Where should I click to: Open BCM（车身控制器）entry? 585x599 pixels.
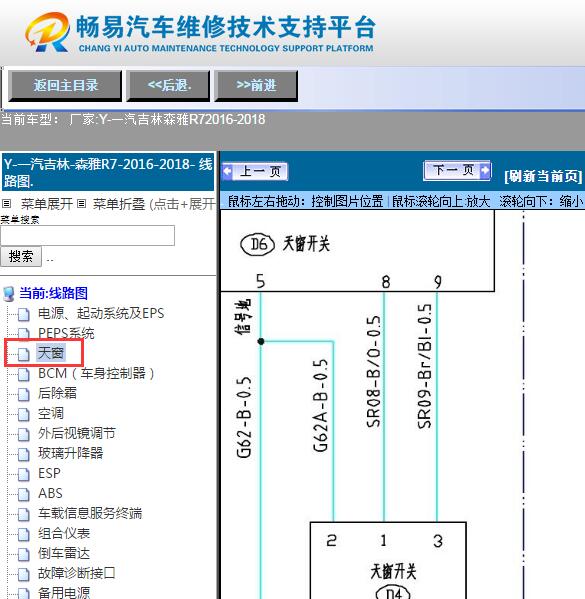[96, 373]
